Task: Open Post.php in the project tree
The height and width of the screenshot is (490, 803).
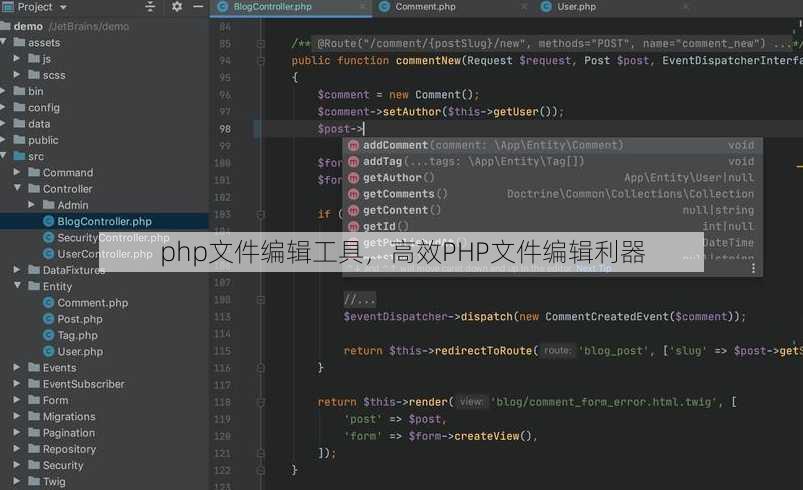Action: click(80, 319)
